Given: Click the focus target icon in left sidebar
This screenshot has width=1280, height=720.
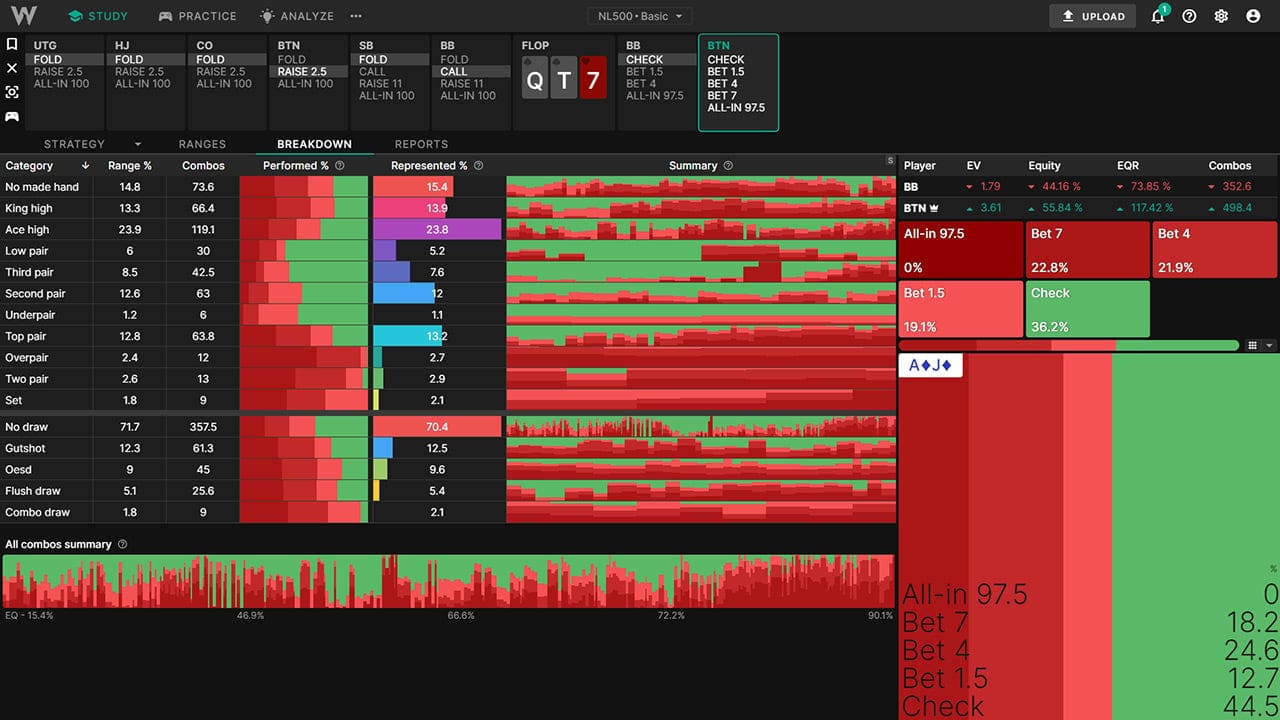Looking at the screenshot, I should (12, 92).
